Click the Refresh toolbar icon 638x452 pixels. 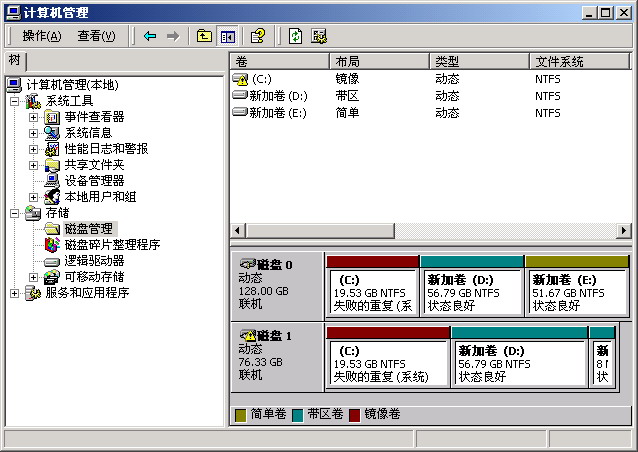tap(295, 36)
